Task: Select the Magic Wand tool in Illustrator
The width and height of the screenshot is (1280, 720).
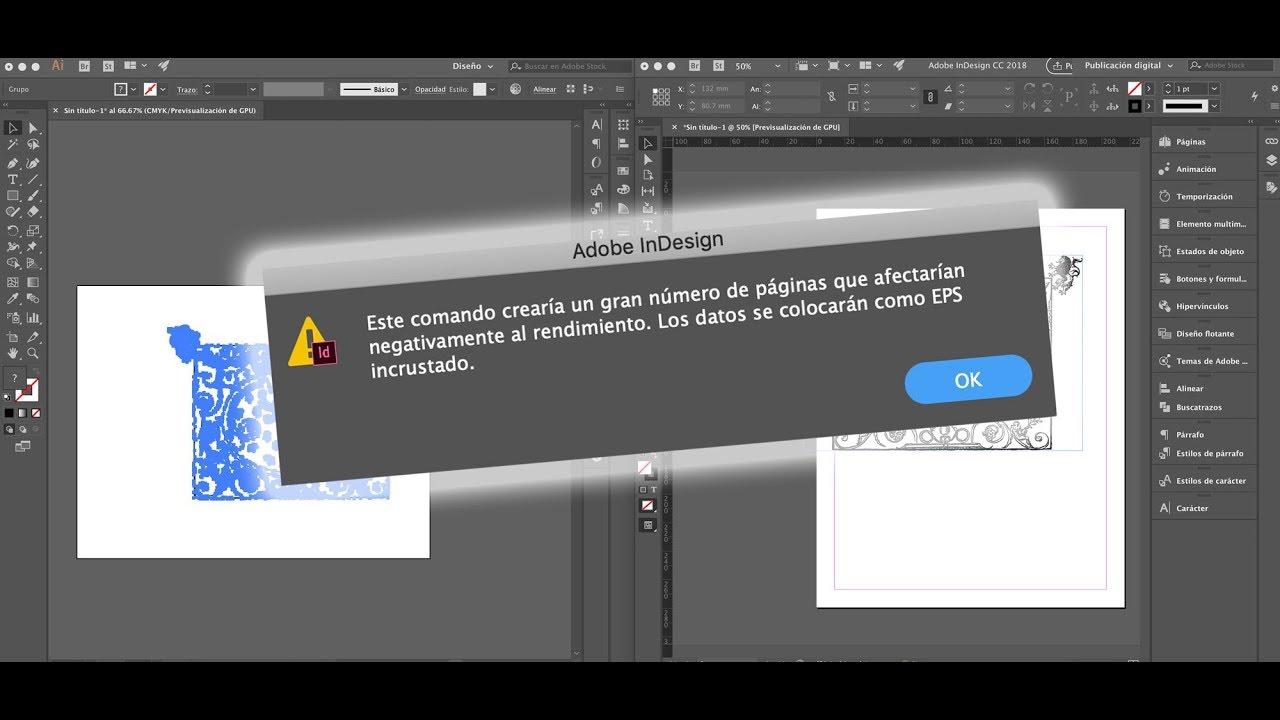Action: pyautogui.click(x=12, y=144)
